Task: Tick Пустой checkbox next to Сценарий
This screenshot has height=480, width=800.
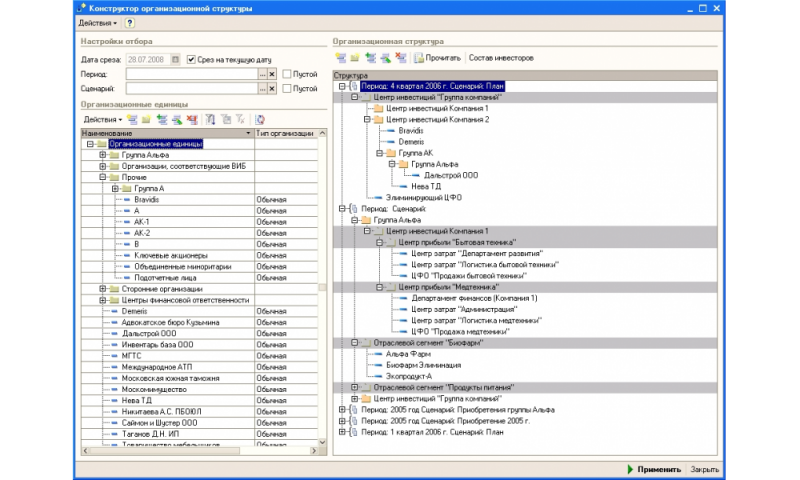Action: (287, 89)
